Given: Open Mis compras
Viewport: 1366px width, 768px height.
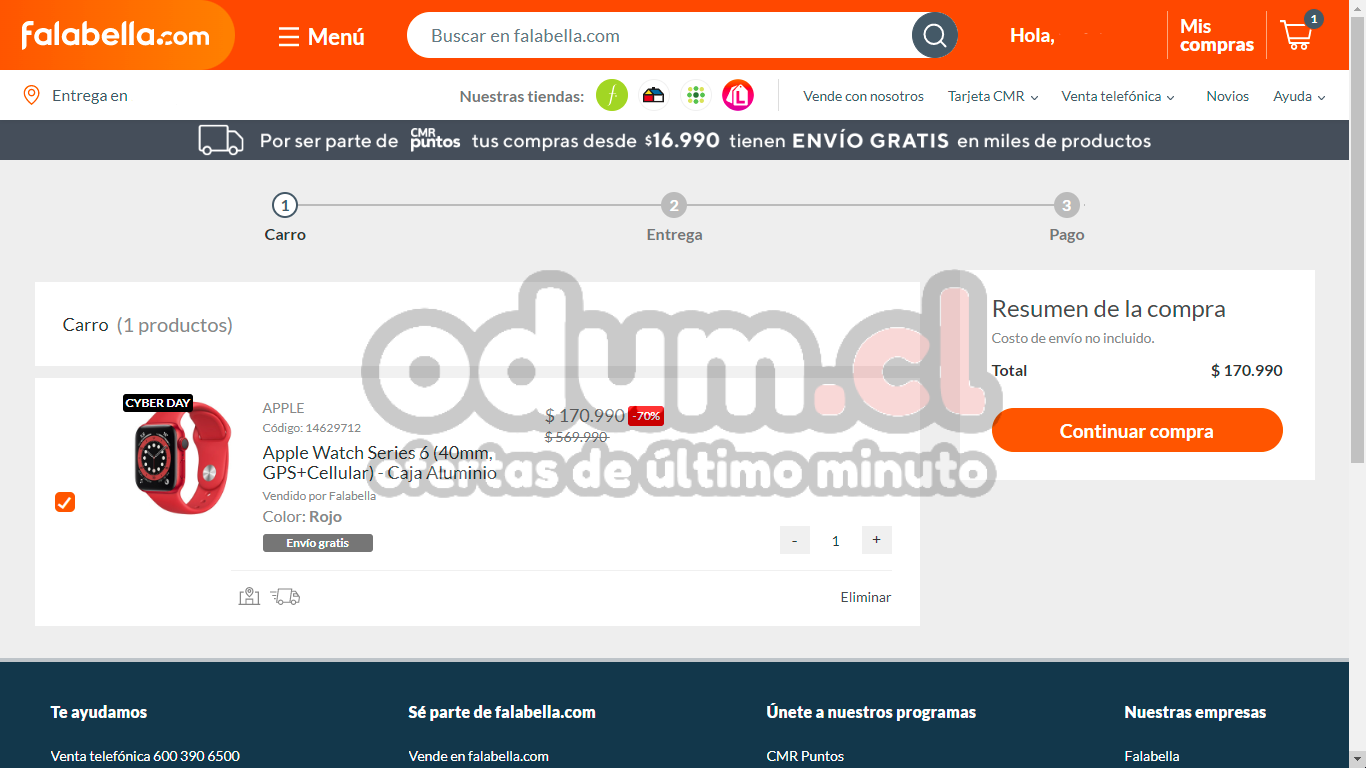Looking at the screenshot, I should (x=1216, y=36).
